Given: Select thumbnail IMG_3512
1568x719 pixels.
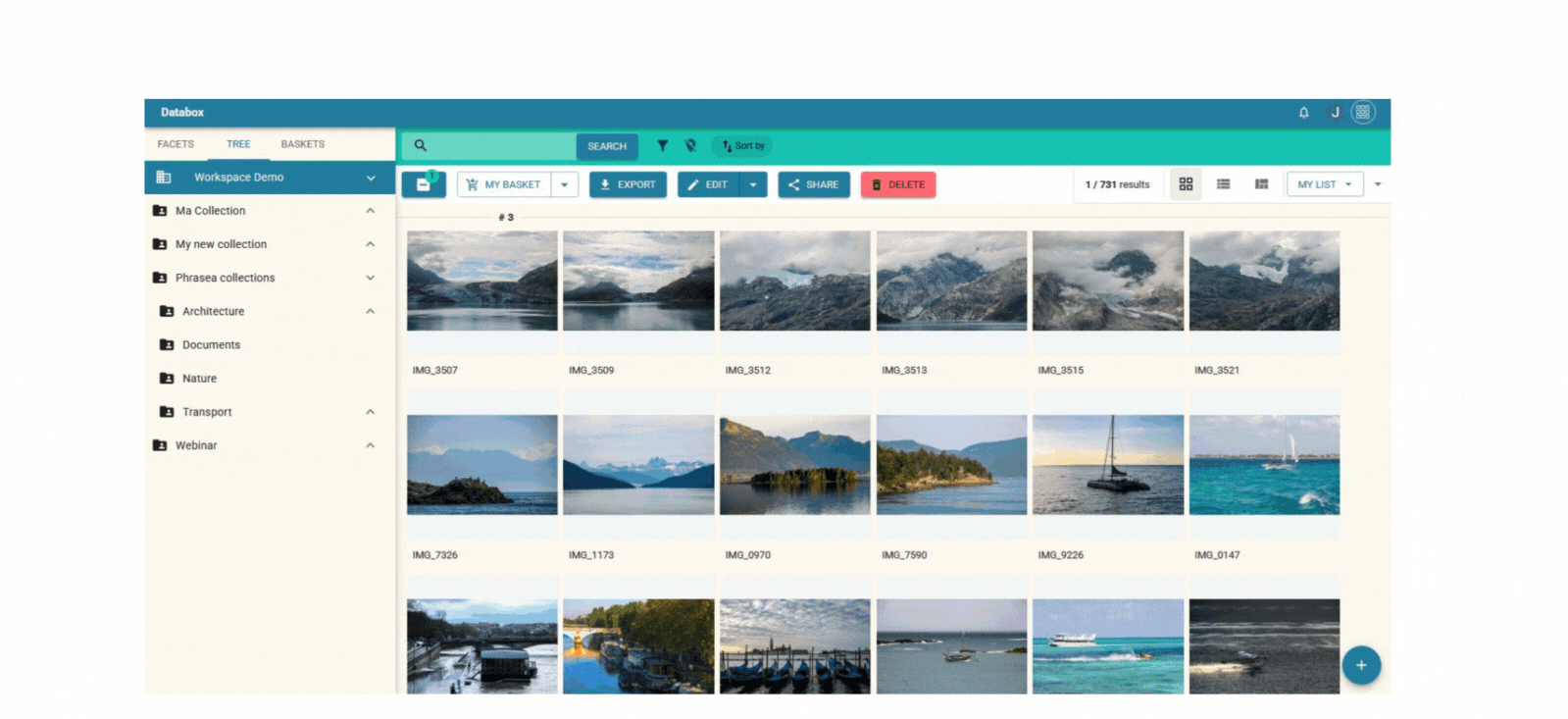Looking at the screenshot, I should pyautogui.click(x=795, y=281).
